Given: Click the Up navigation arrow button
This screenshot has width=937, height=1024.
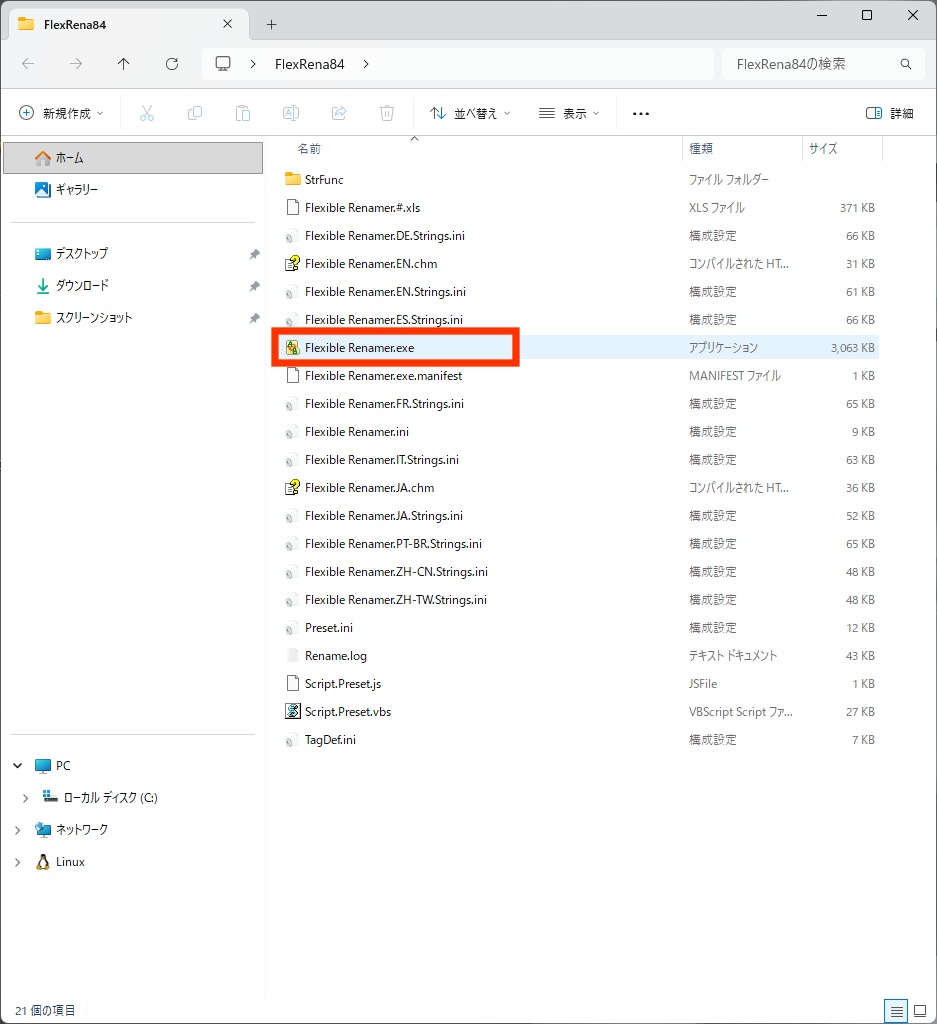Looking at the screenshot, I should 122,63.
